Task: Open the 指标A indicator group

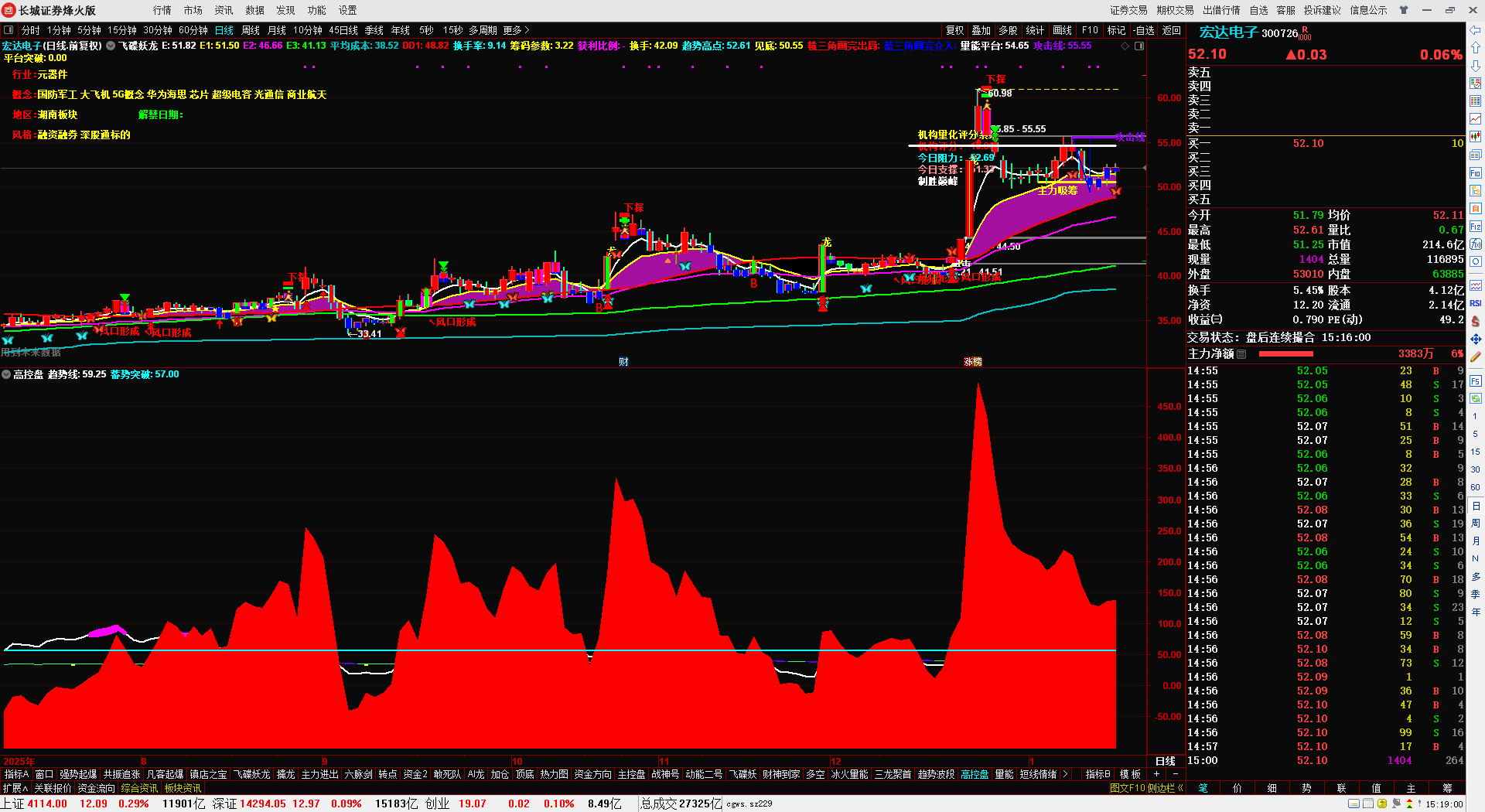Action: (16, 774)
